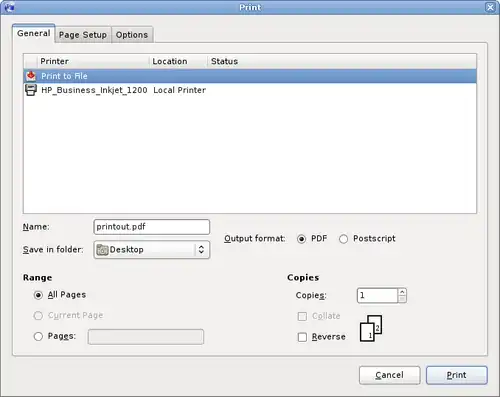The image size is (500, 397).
Task: Click the Desktop folder icon
Action: tap(102, 250)
